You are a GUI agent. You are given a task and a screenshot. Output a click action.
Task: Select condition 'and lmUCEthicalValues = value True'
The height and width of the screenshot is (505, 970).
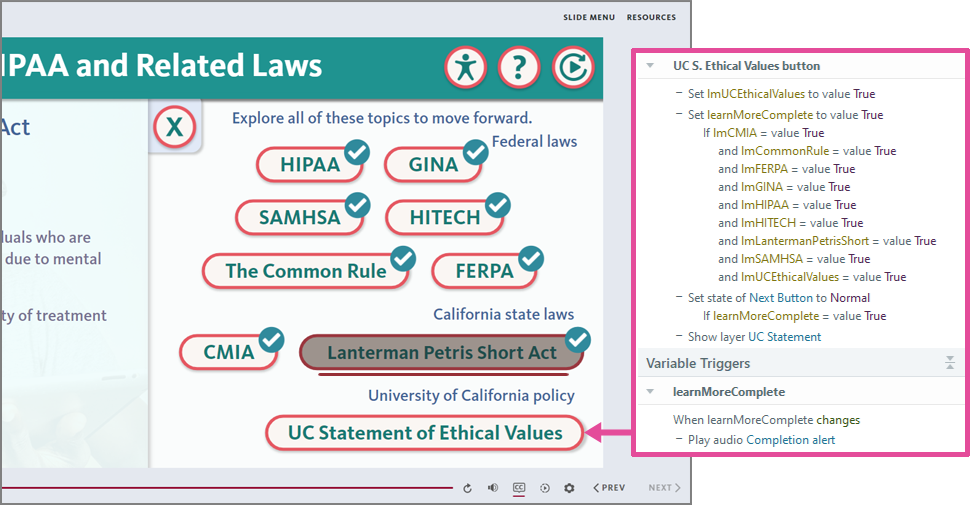click(812, 277)
